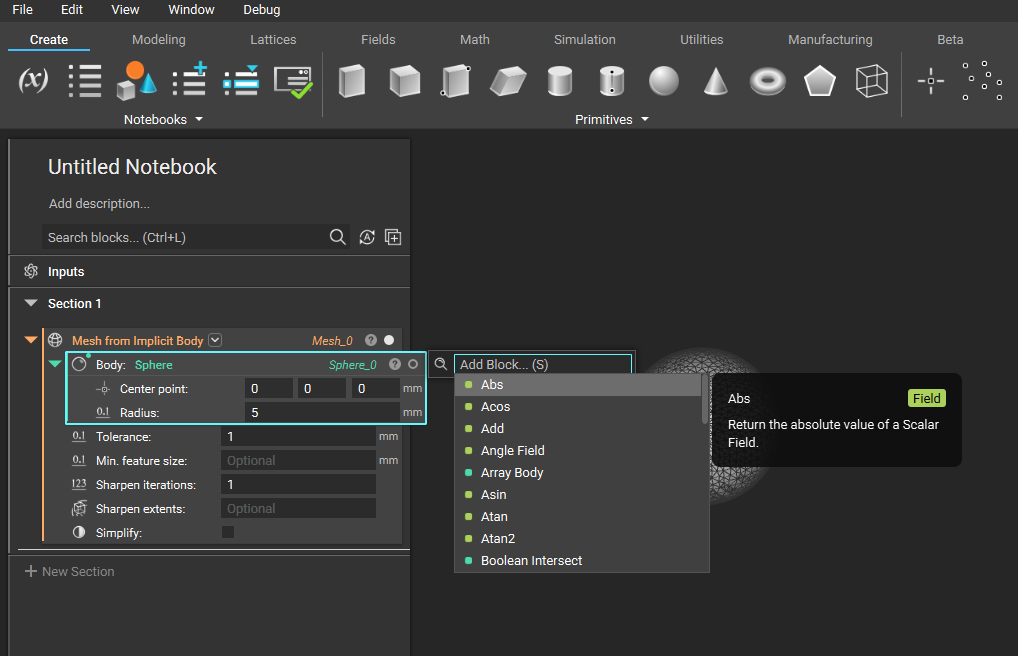Image resolution: width=1018 pixels, height=656 pixels.
Task: Switch to the Utilities tab
Action: tap(701, 40)
